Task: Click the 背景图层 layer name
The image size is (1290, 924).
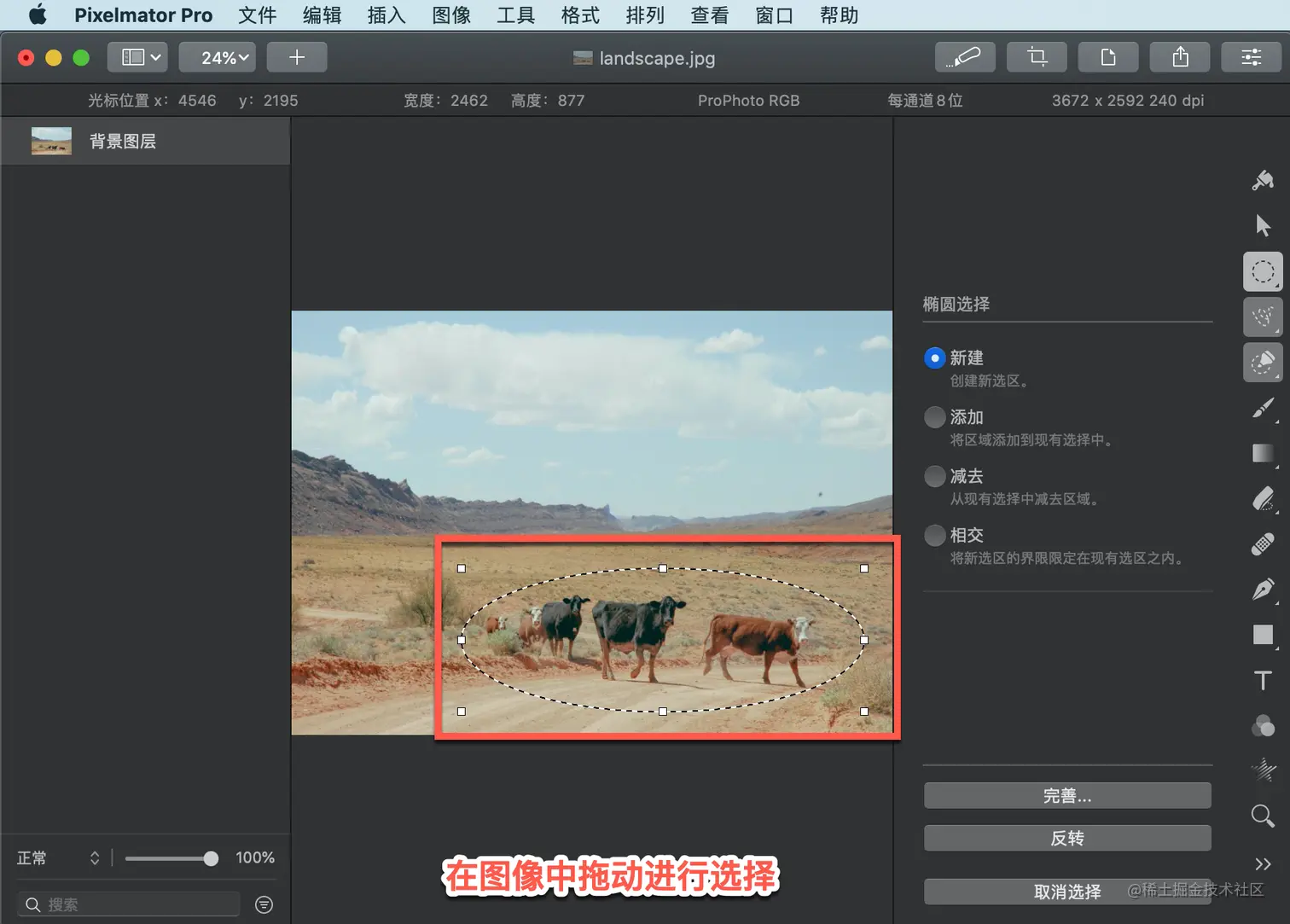Action: (123, 141)
